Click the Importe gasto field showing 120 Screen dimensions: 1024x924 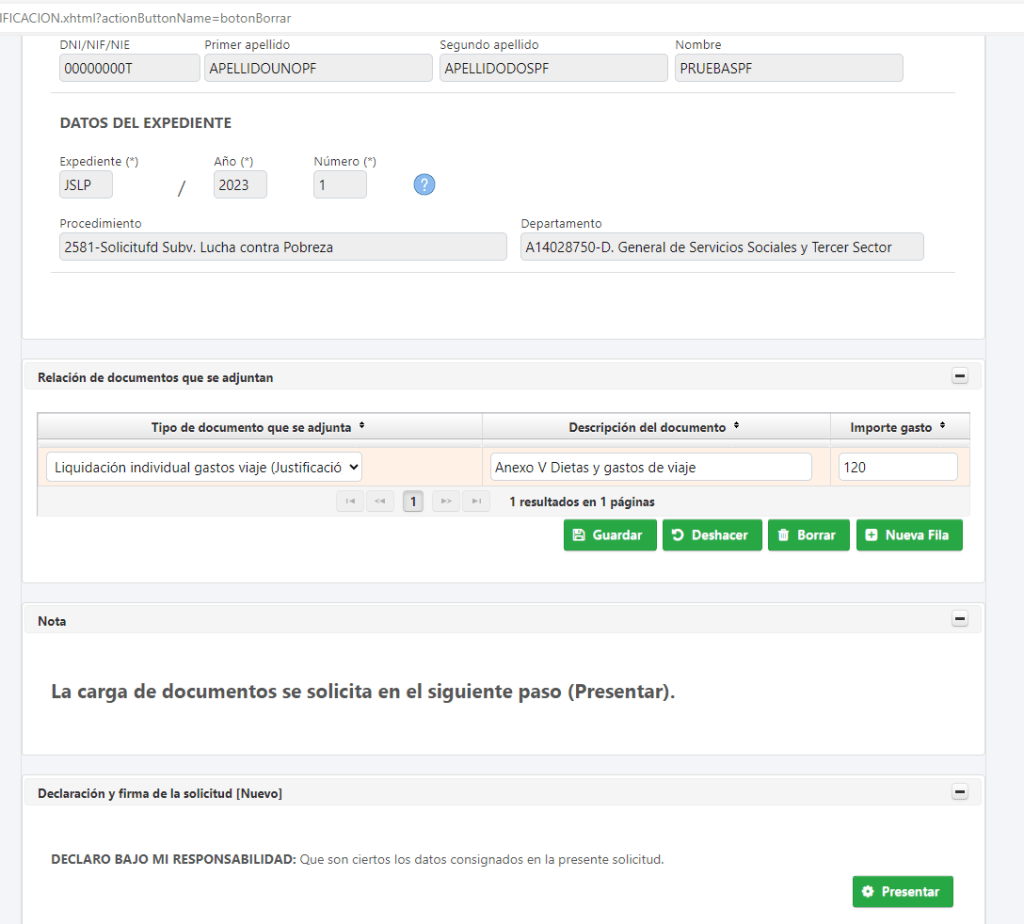coord(898,467)
